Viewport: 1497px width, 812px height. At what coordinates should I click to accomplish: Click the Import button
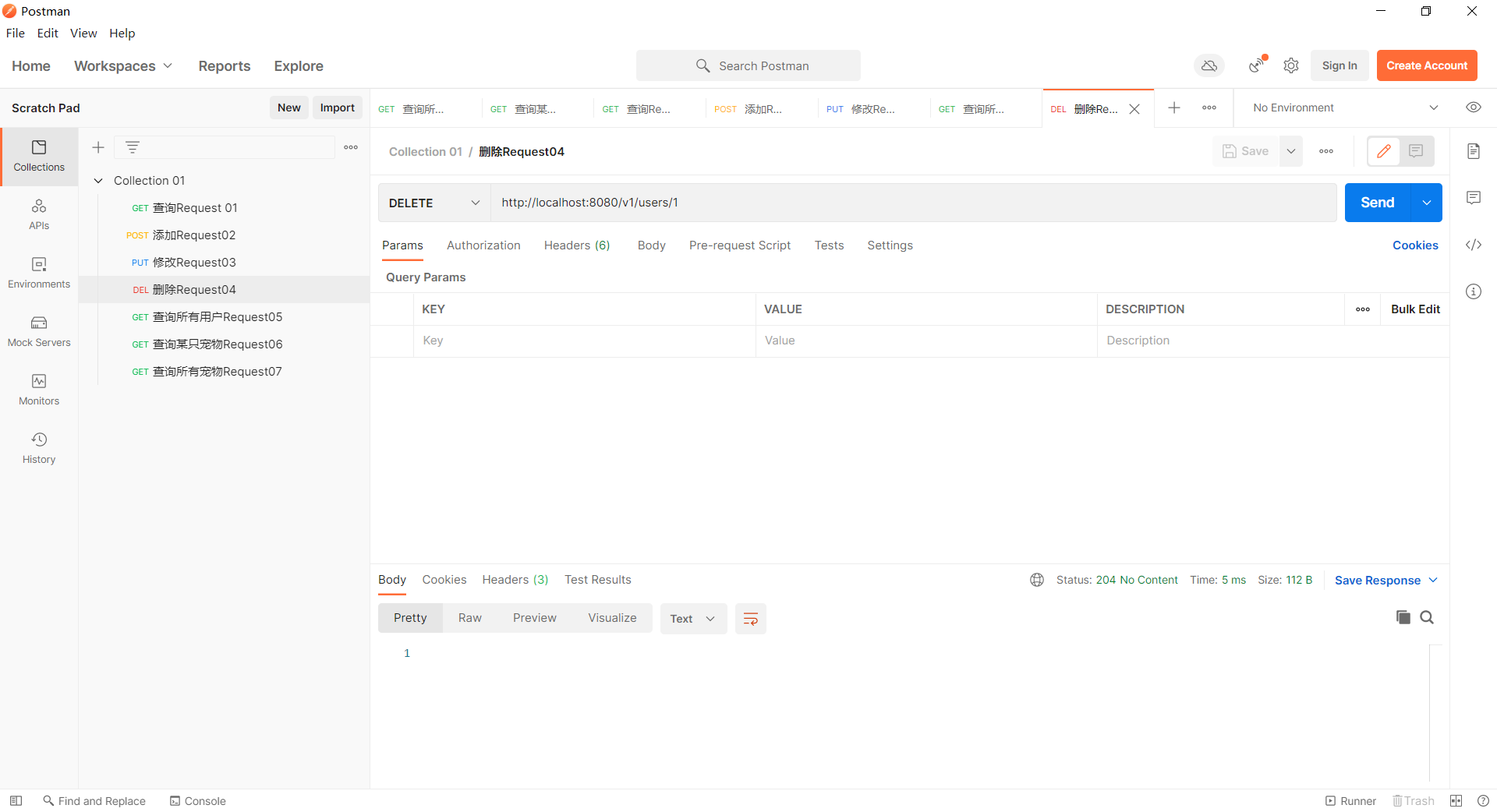tap(338, 108)
